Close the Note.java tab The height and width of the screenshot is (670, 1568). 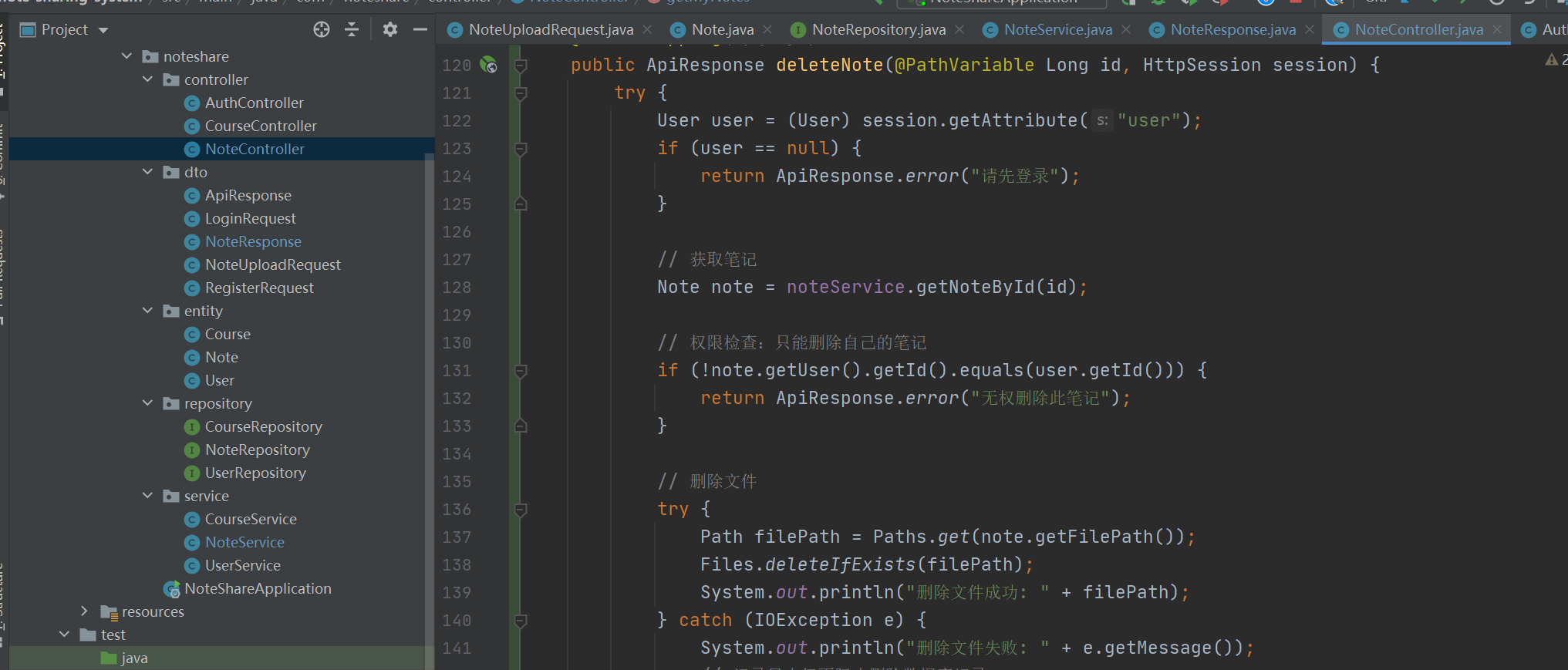pos(767,29)
